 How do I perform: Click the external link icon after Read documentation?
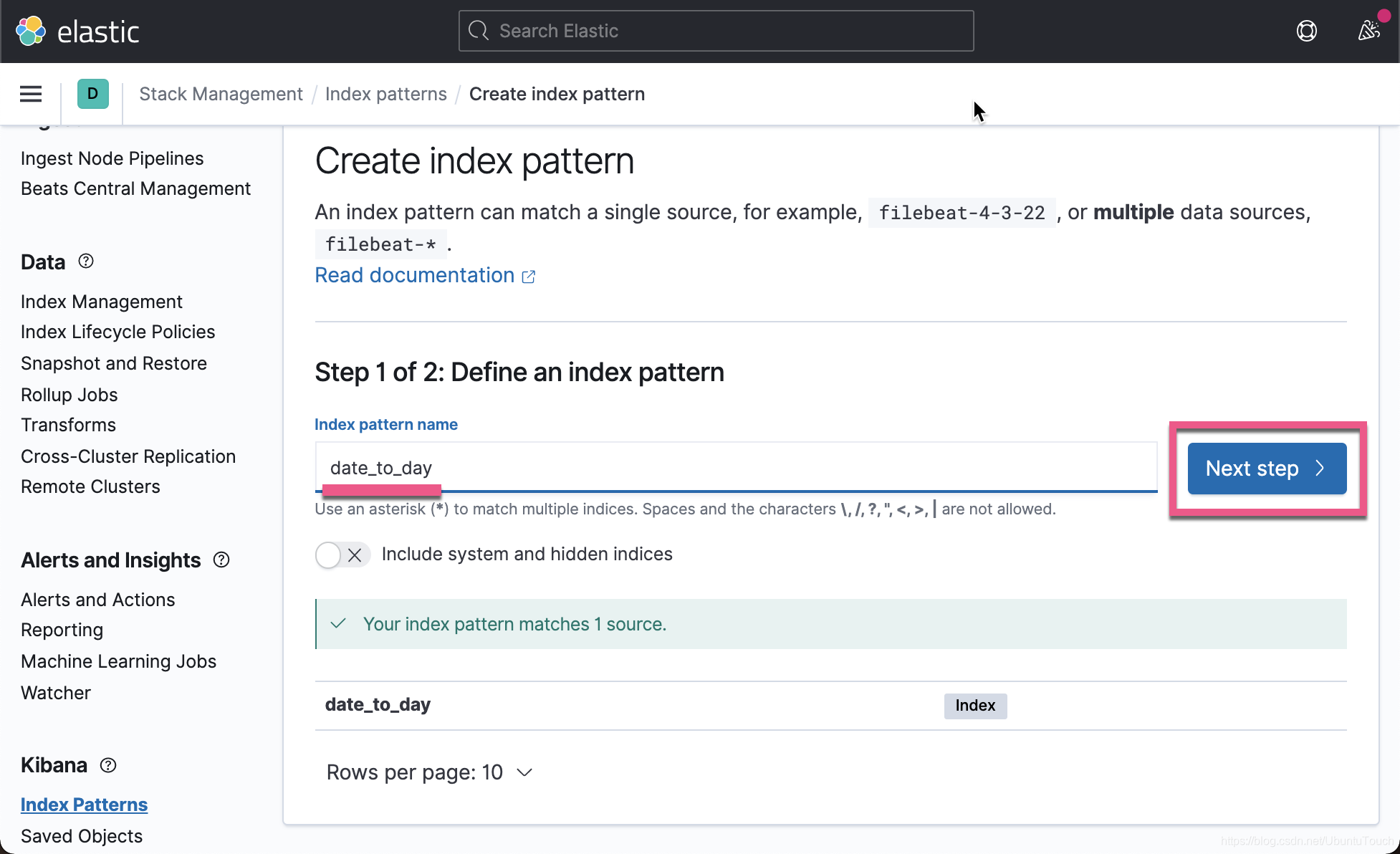[x=529, y=276]
